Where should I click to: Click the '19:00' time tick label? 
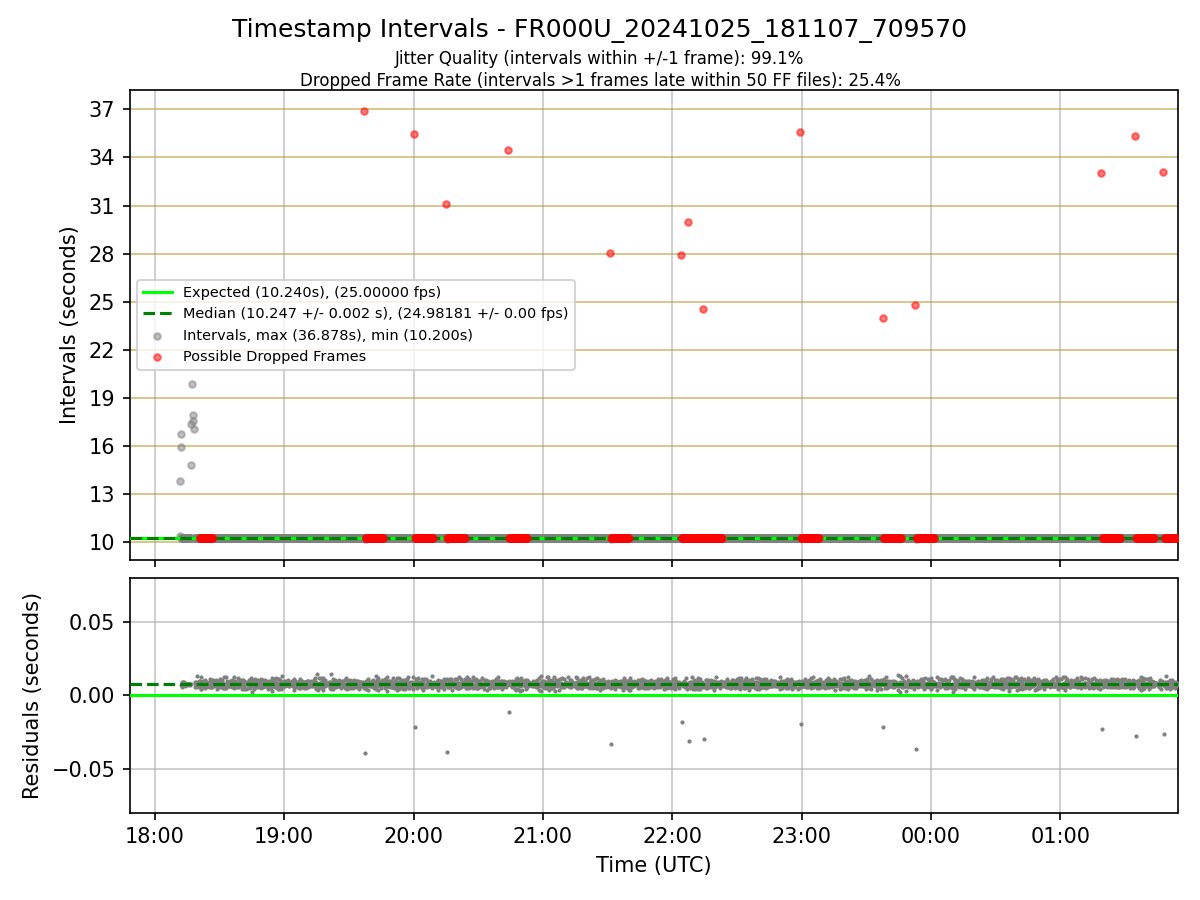[x=284, y=835]
